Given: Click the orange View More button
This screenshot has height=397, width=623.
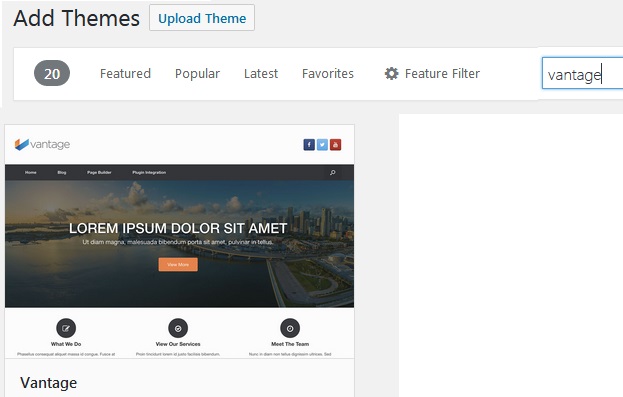Looking at the screenshot, I should [178, 265].
